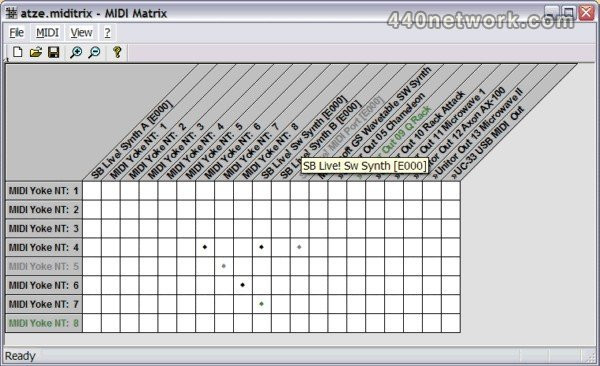Image resolution: width=600 pixels, height=366 pixels.
Task: Select the MIDI Yoke NT: 6 row label
Action: [x=44, y=285]
